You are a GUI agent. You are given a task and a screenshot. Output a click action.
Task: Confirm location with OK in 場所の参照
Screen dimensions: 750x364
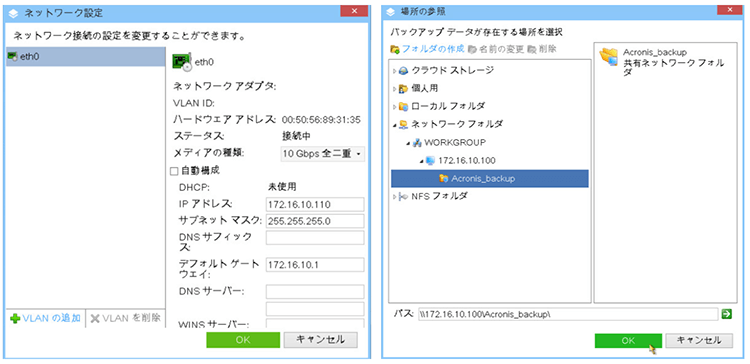629,341
